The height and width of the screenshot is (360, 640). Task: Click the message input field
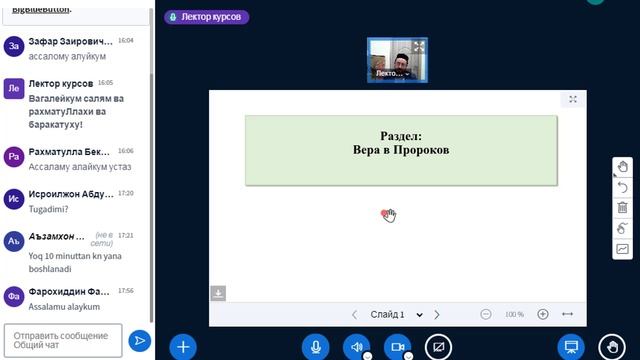coord(63,340)
